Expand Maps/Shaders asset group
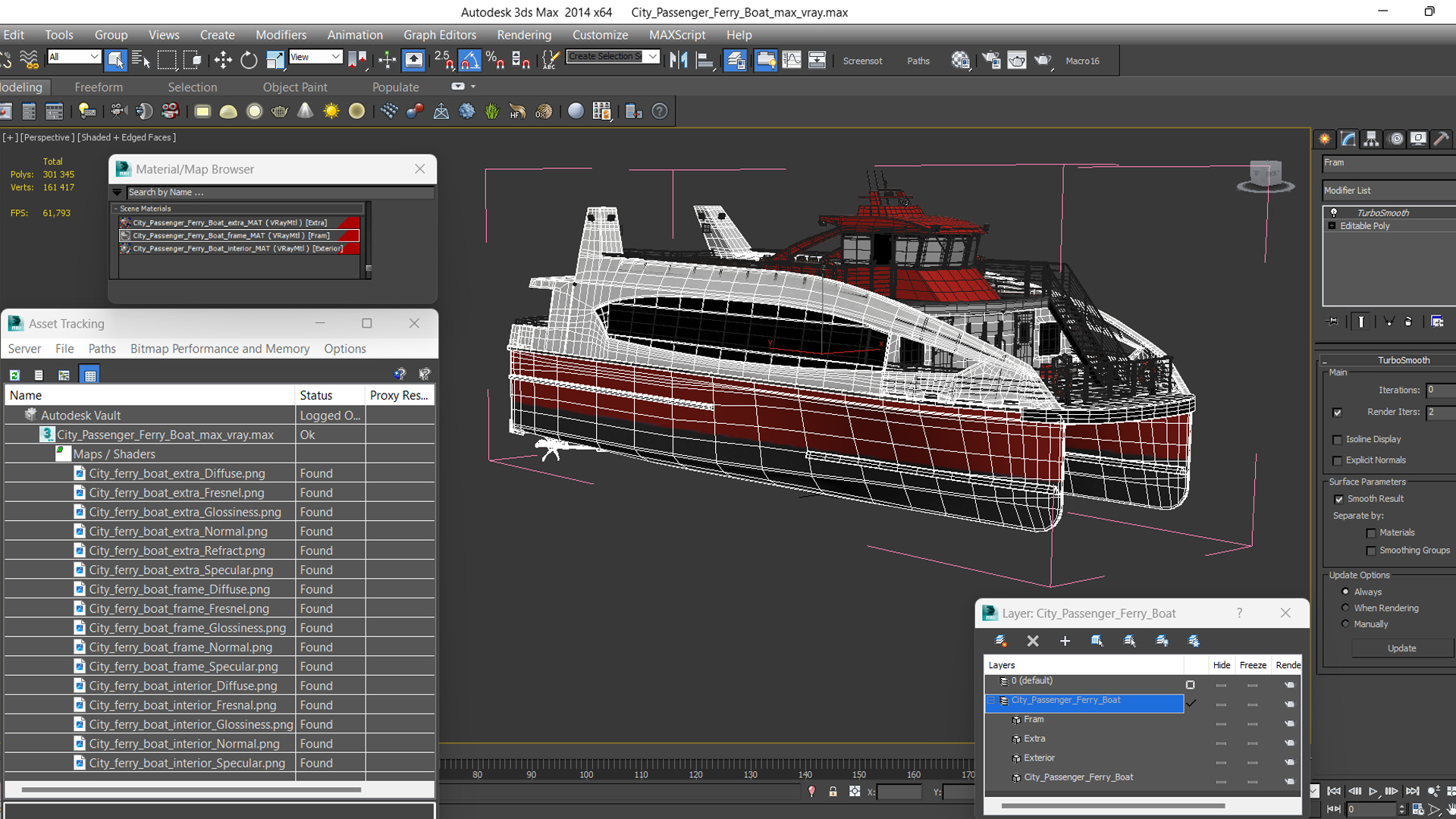 [63, 453]
